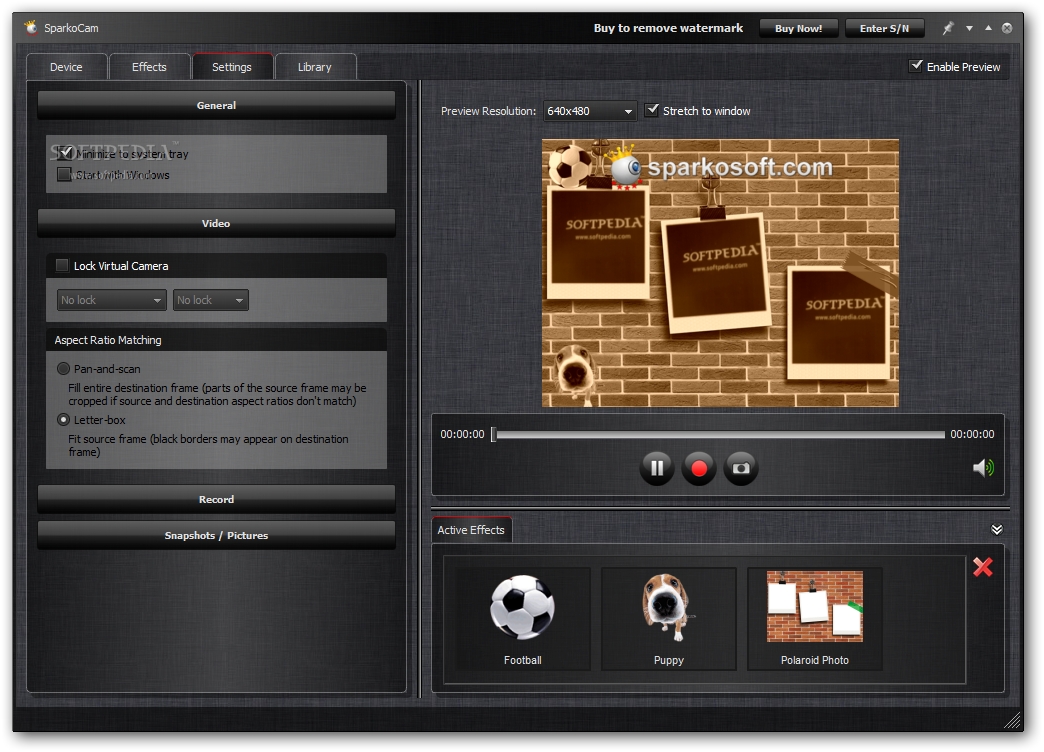The height and width of the screenshot is (752, 1044).
Task: Open the first No lock dropdown
Action: (111, 300)
